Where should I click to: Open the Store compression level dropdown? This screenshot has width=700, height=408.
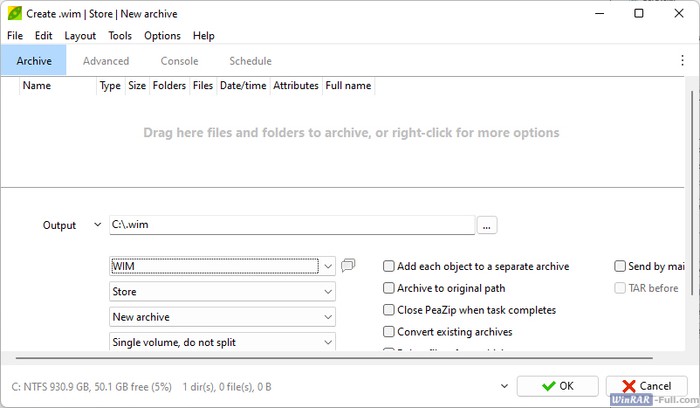(x=222, y=292)
